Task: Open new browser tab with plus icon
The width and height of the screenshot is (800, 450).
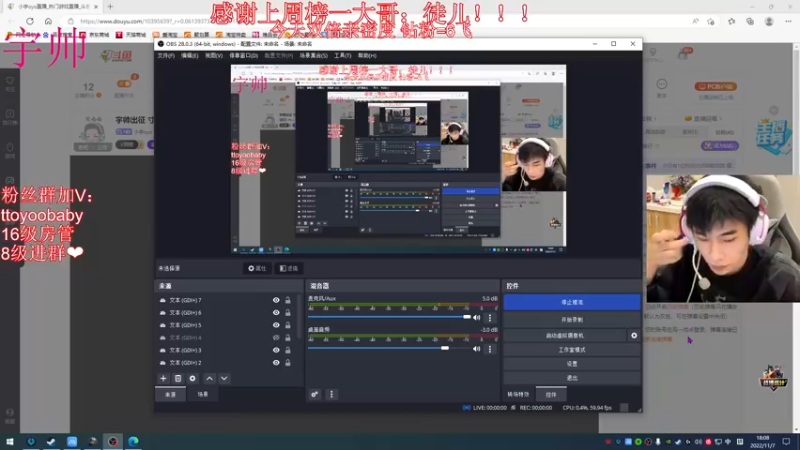Action: tap(110, 7)
